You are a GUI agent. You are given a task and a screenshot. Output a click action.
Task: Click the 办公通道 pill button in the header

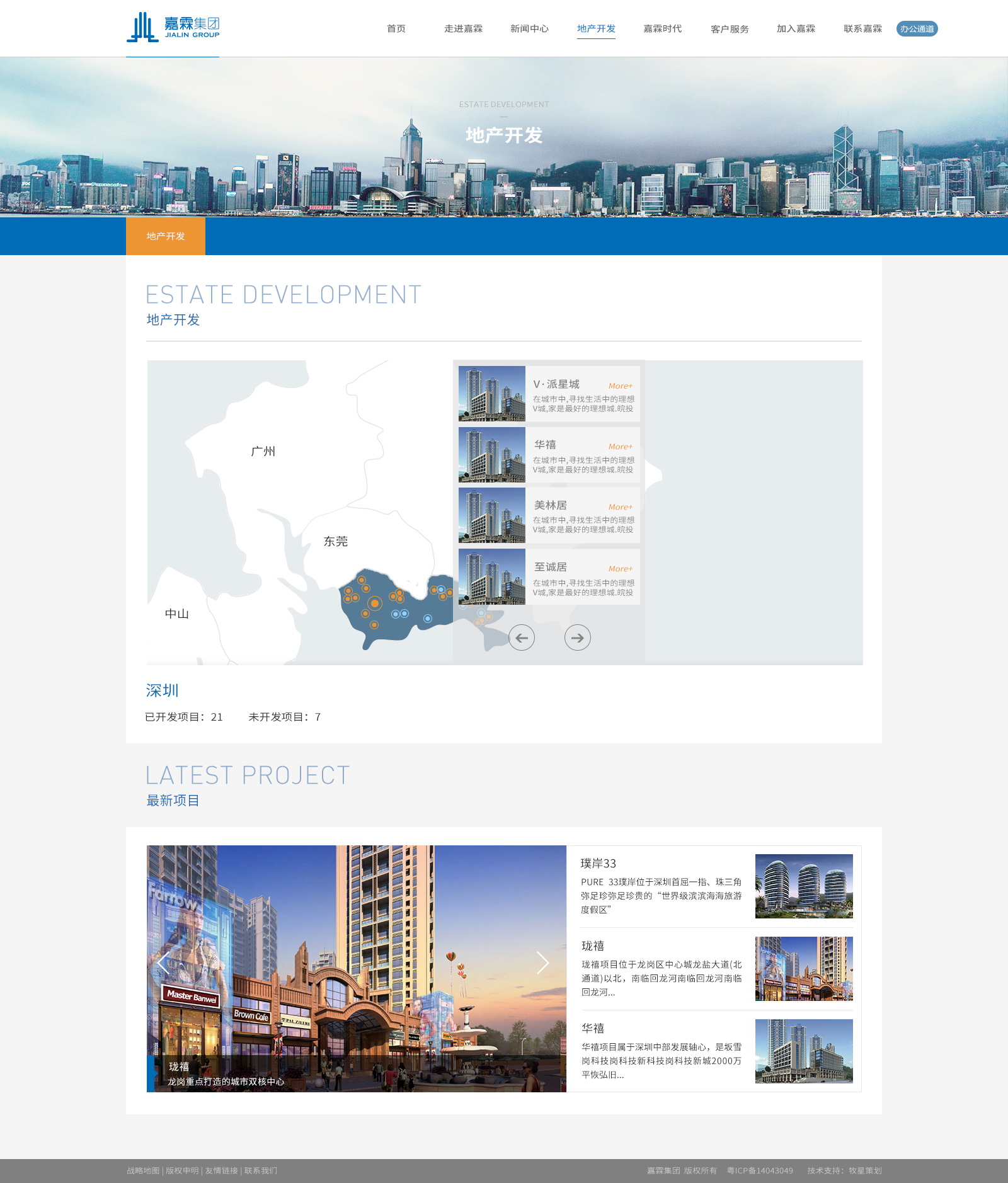[x=918, y=28]
